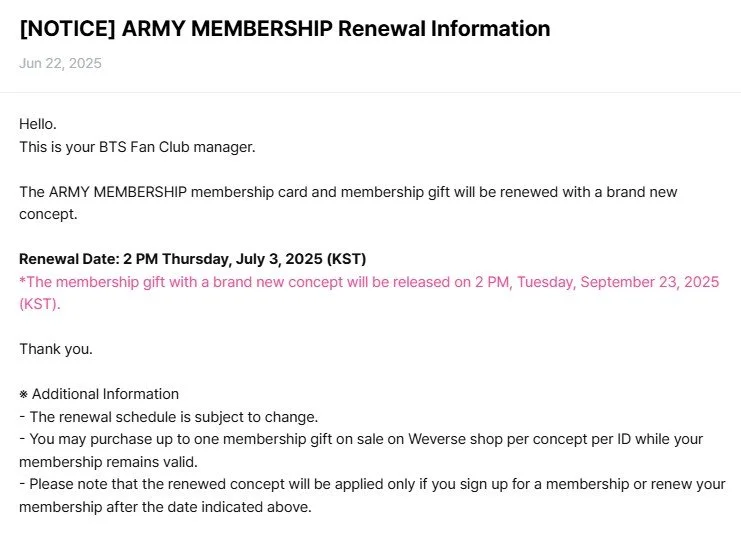741x541 pixels.
Task: Click the bold Renewal Date line
Action: [192, 259]
